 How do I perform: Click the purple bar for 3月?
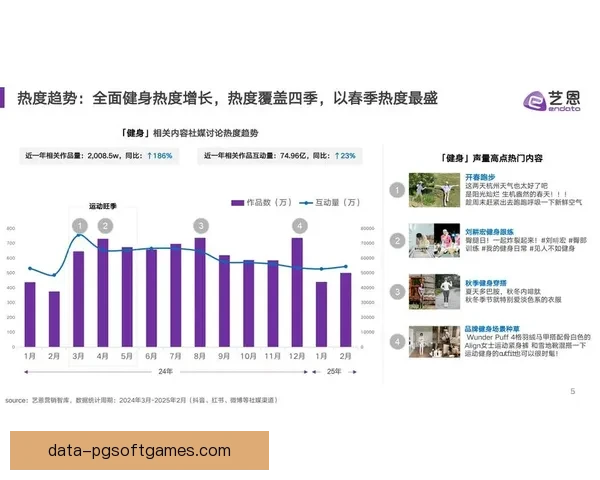pyautogui.click(x=78, y=299)
